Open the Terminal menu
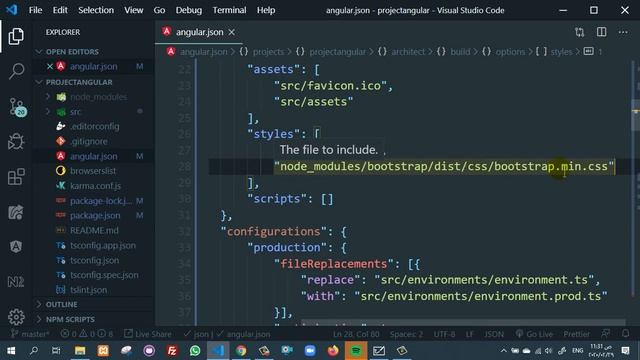Image resolution: width=640 pixels, height=360 pixels. (x=229, y=10)
